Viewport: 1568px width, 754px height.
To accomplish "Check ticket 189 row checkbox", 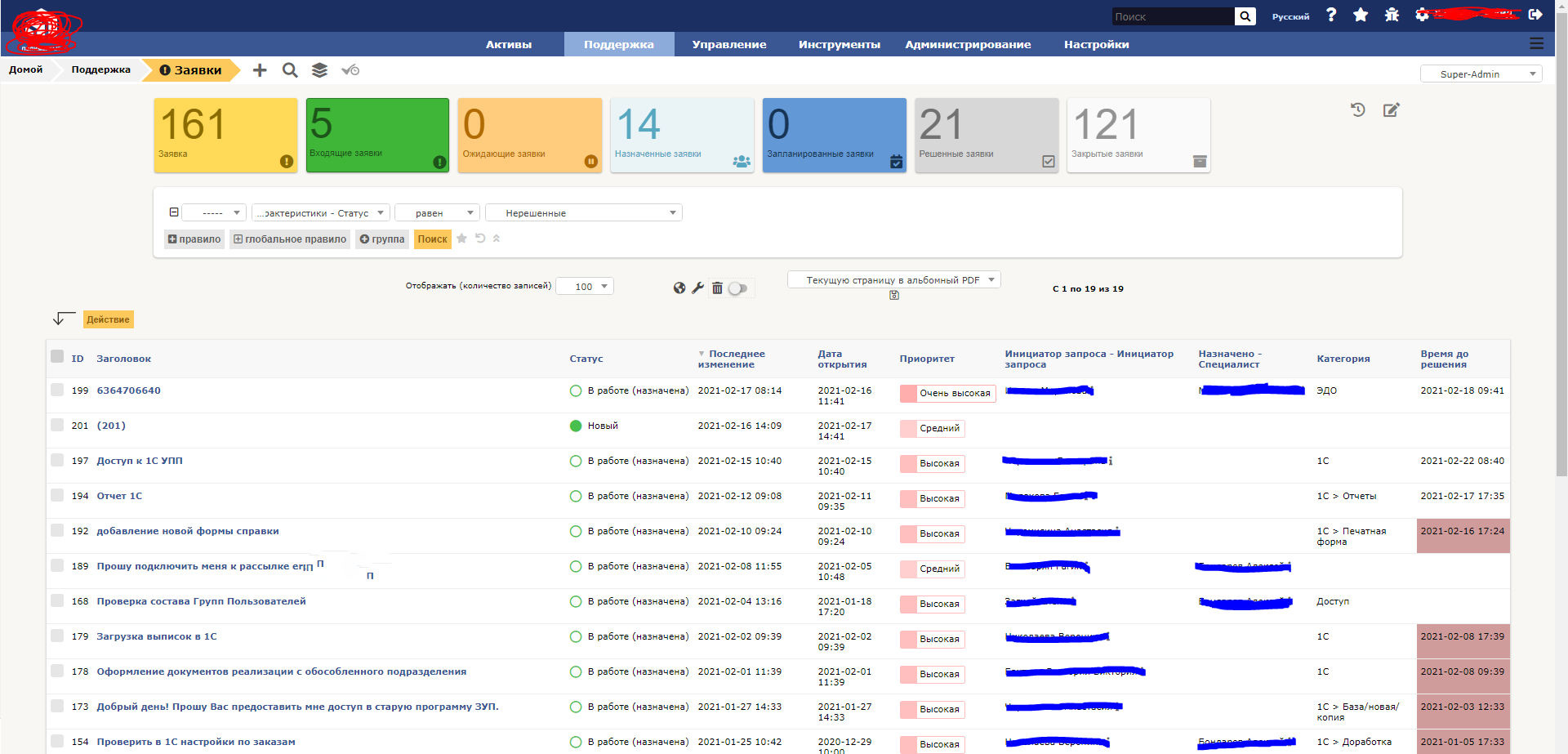I will pyautogui.click(x=57, y=565).
